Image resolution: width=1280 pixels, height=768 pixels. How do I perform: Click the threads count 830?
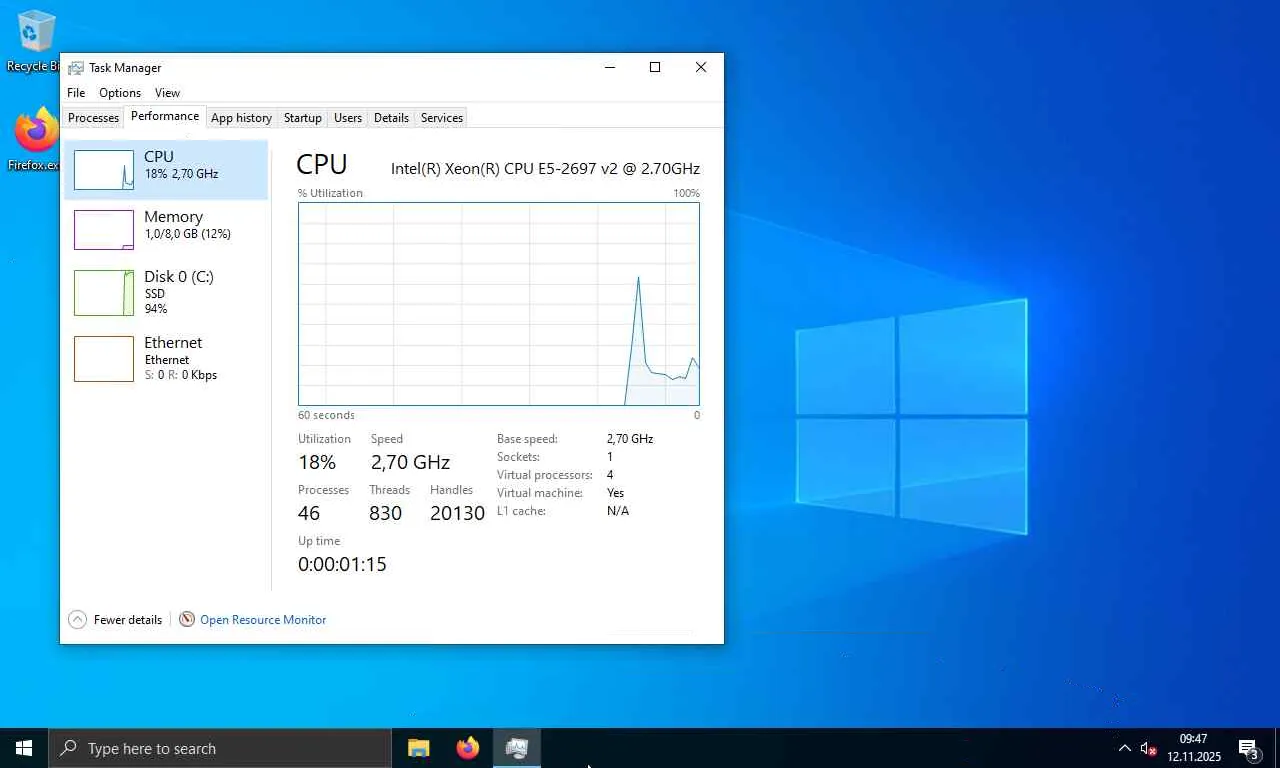385,513
